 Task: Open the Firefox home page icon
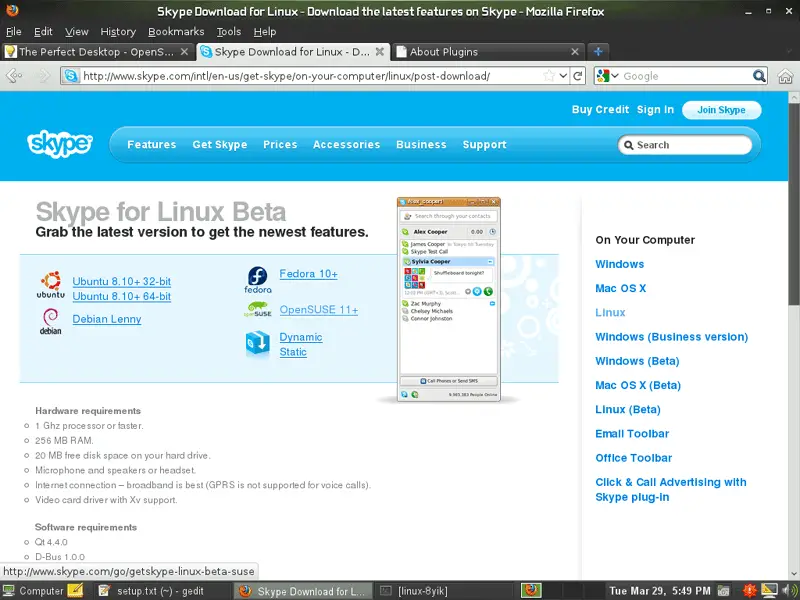coord(785,76)
